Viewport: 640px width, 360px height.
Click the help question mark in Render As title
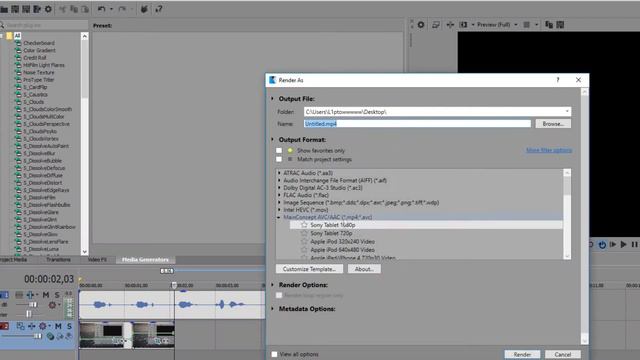pyautogui.click(x=558, y=80)
